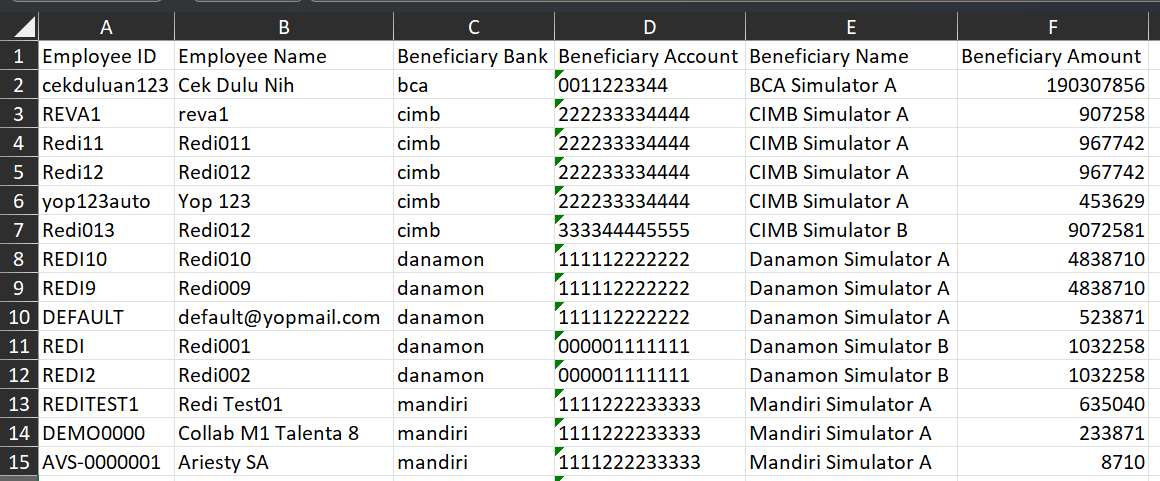Click the CIMB Simulator B cell

[x=851, y=230]
